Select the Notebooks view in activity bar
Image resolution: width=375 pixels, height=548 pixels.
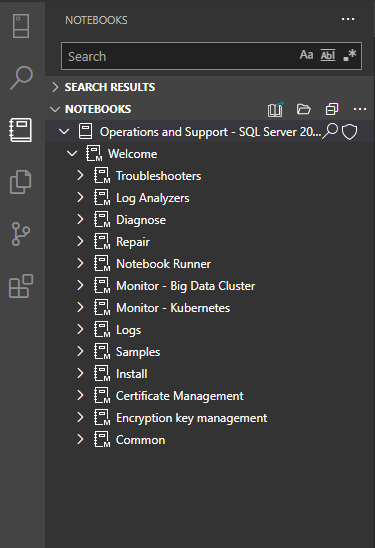tap(21, 130)
